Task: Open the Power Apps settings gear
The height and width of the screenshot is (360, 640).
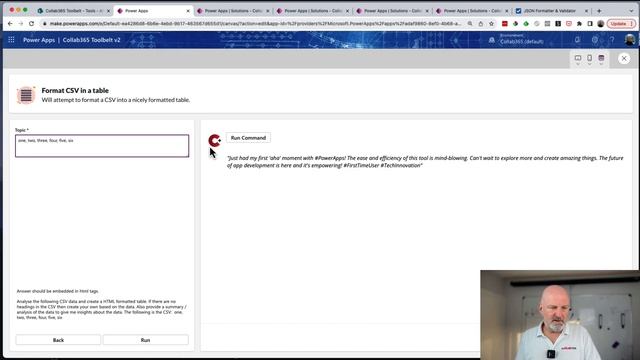Action: pos(595,40)
